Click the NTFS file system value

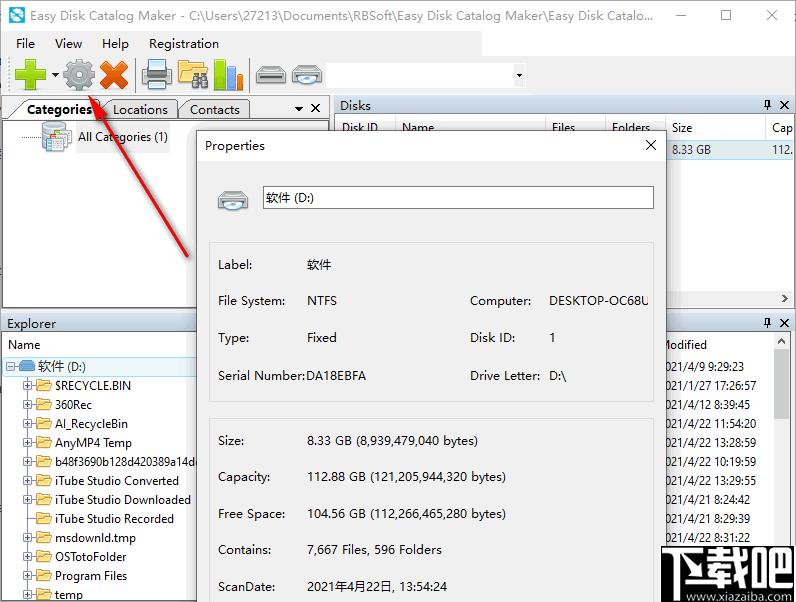coord(322,300)
